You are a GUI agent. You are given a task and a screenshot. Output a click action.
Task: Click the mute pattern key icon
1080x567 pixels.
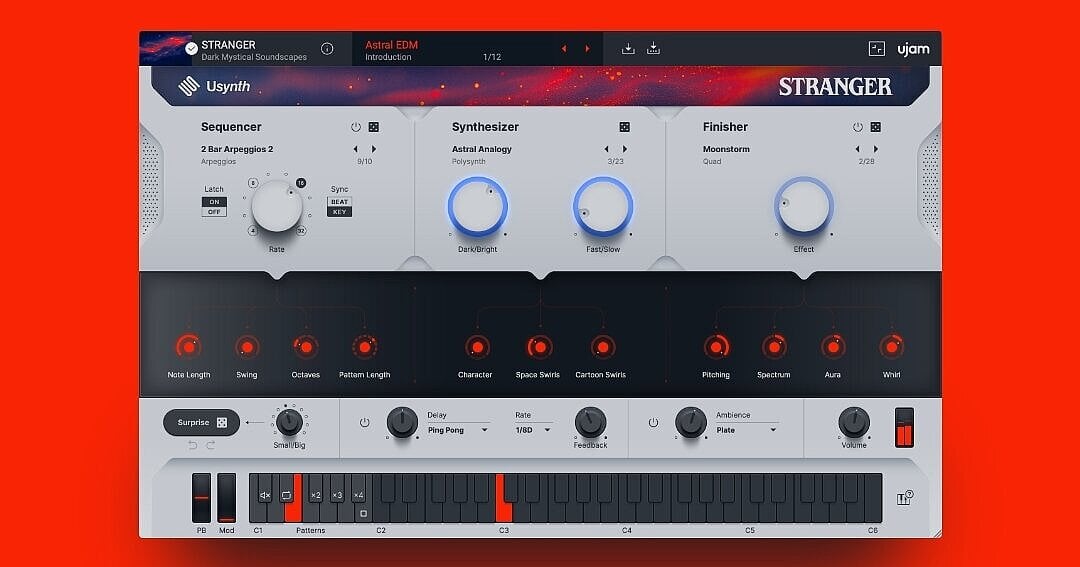(x=265, y=495)
